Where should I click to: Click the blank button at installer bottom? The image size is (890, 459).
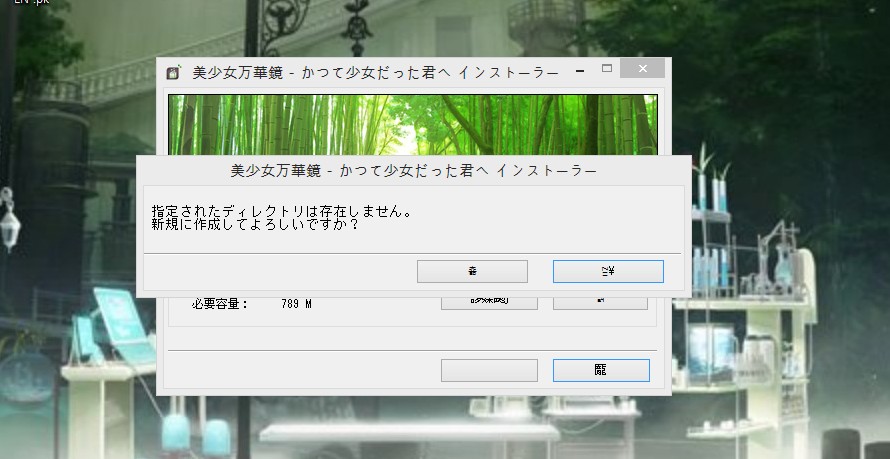pyautogui.click(x=489, y=370)
